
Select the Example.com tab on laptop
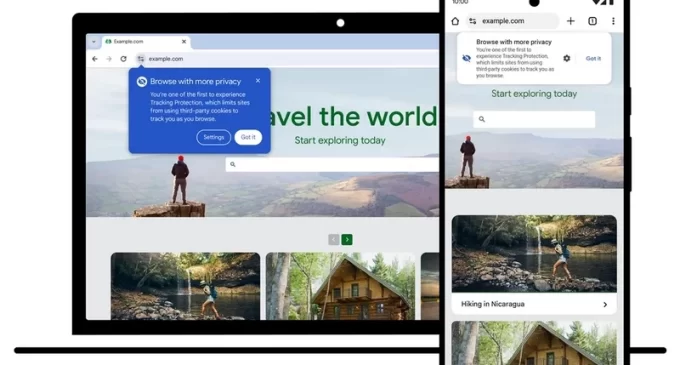145,42
